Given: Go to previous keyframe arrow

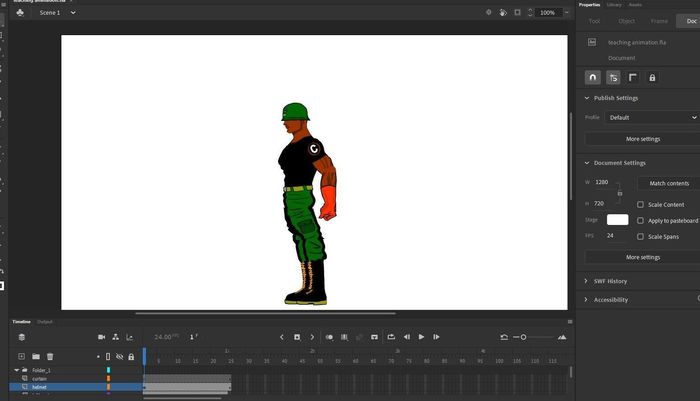Looking at the screenshot, I should [x=282, y=337].
